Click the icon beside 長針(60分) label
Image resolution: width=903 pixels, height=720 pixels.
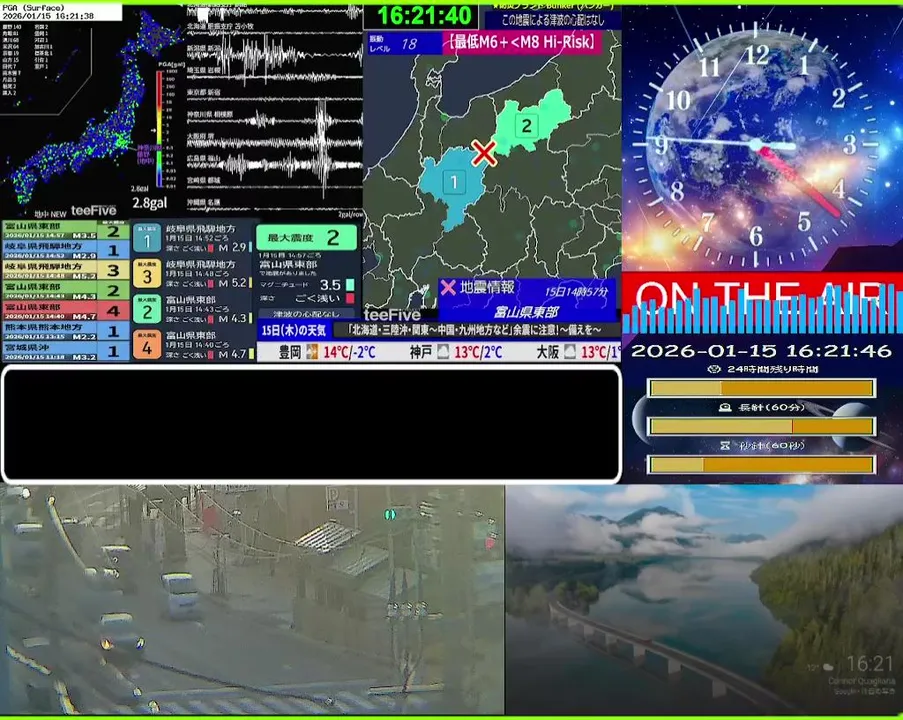tap(725, 408)
